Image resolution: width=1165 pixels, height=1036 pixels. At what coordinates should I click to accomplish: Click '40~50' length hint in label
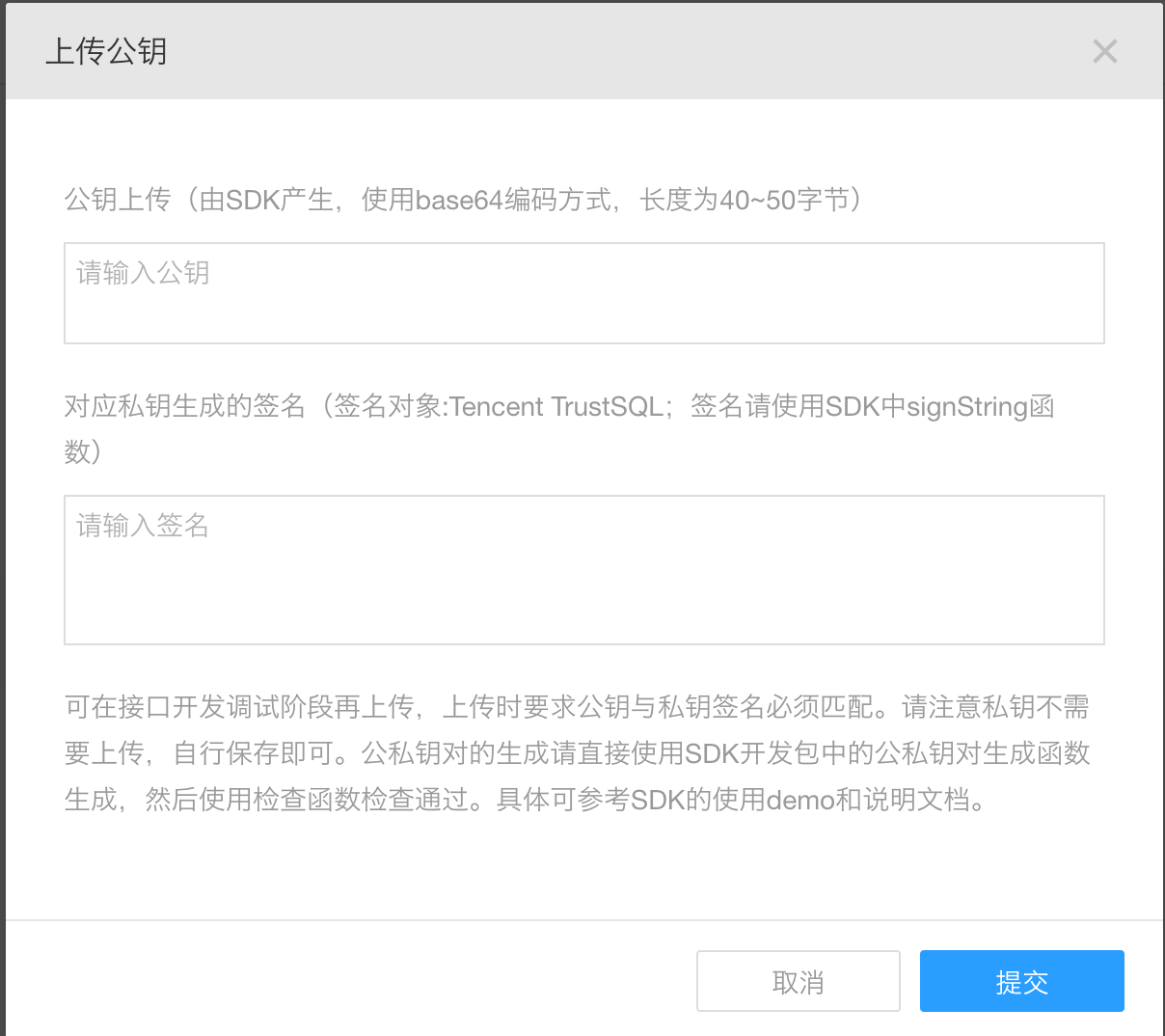click(x=758, y=200)
